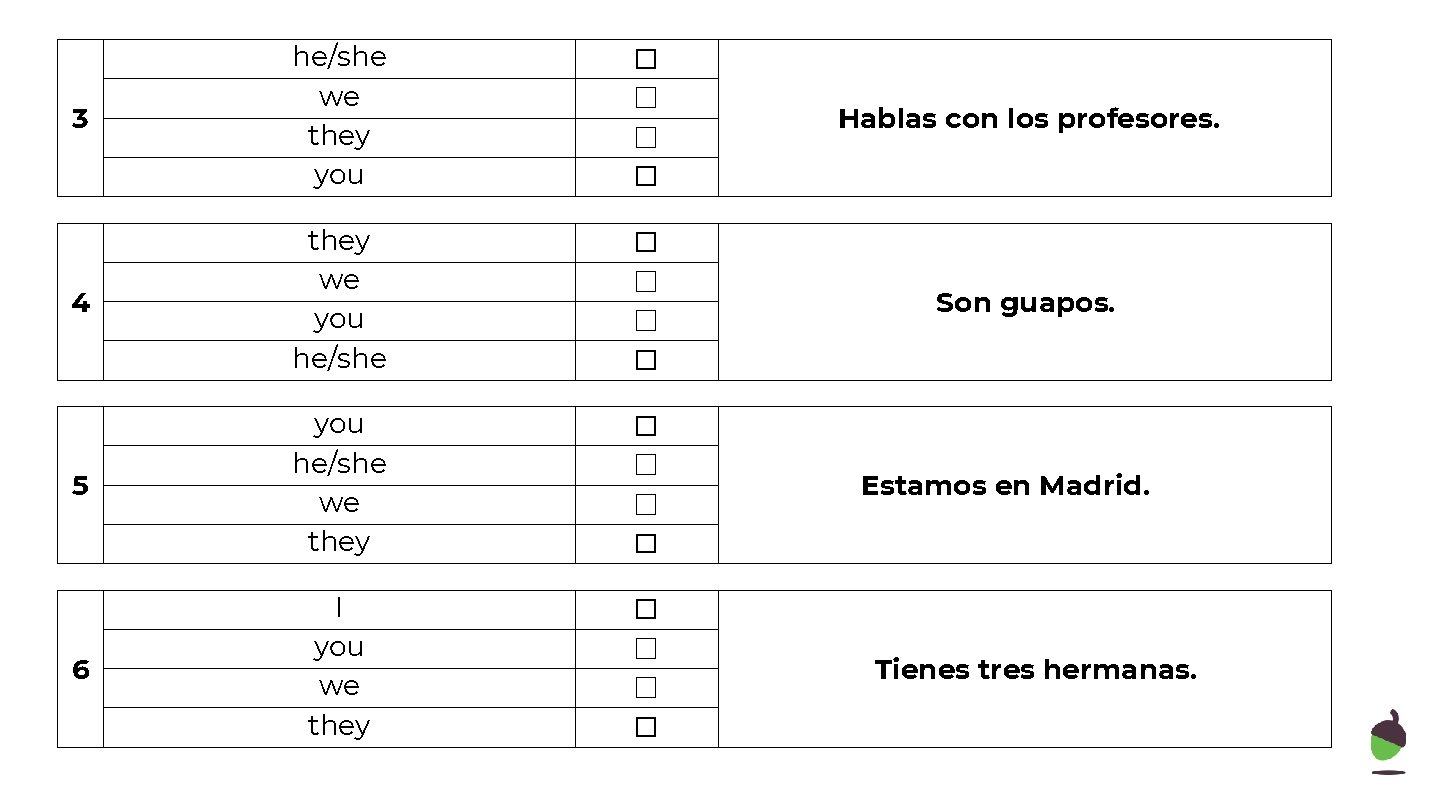Mark the 'they' checkbox in question 6

pyautogui.click(x=646, y=727)
